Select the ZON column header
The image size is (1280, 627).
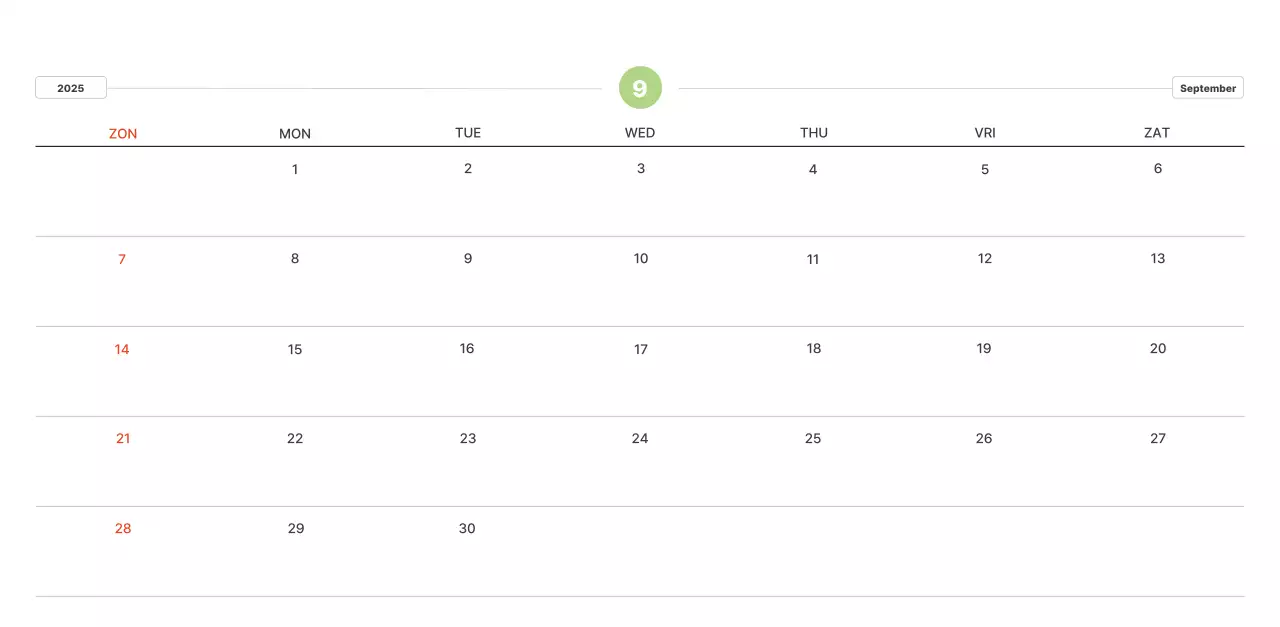coord(123,133)
